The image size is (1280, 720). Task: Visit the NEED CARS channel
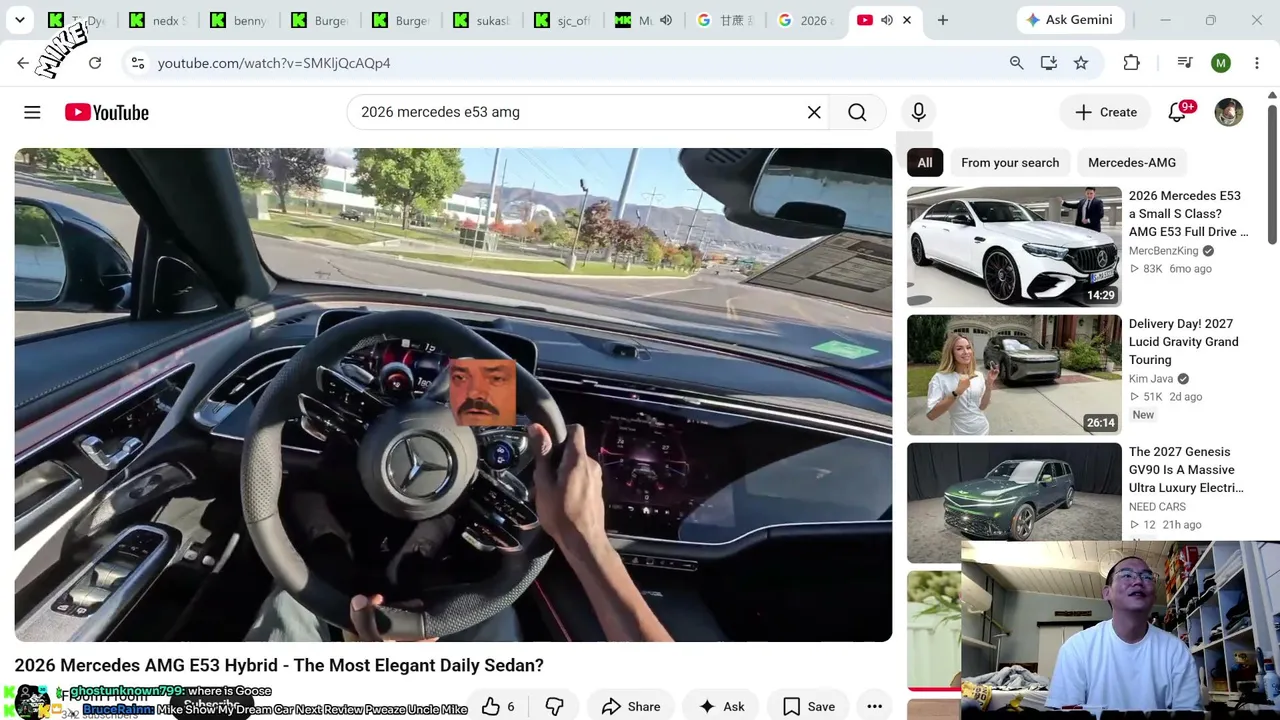(1157, 507)
